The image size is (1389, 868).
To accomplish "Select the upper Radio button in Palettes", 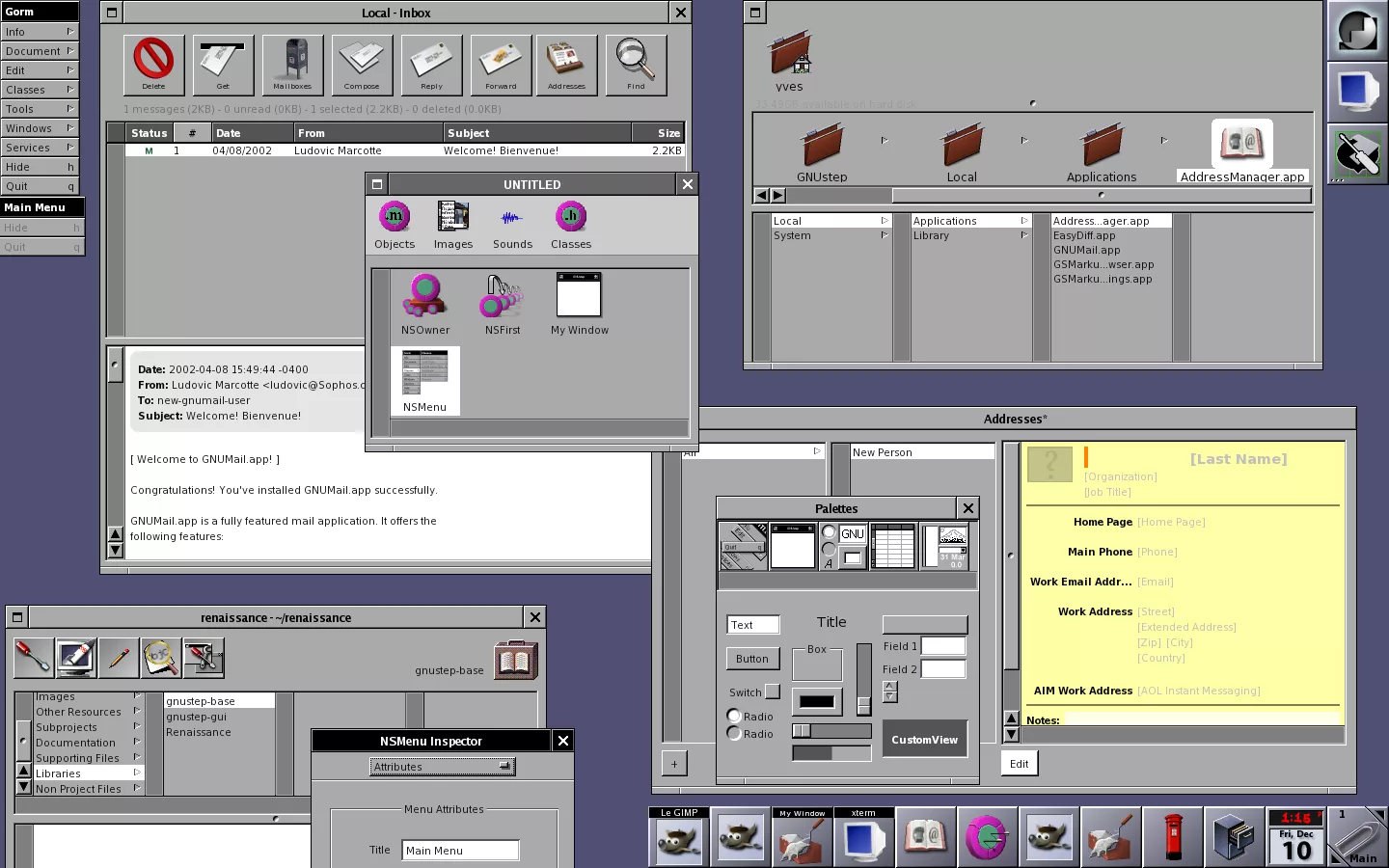I will tap(735, 716).
